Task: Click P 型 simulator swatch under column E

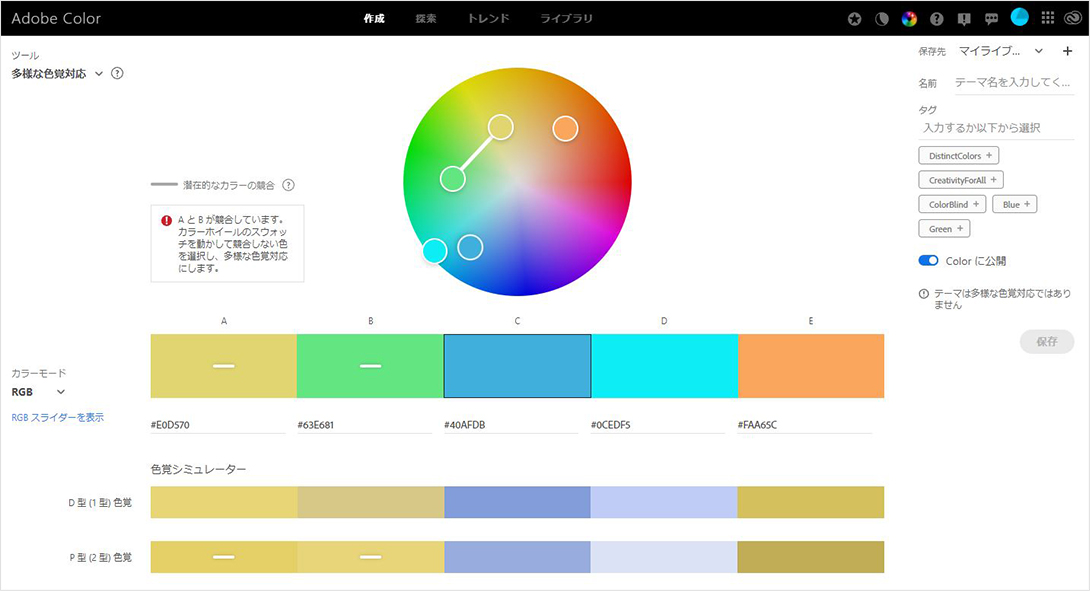Action: click(x=811, y=557)
